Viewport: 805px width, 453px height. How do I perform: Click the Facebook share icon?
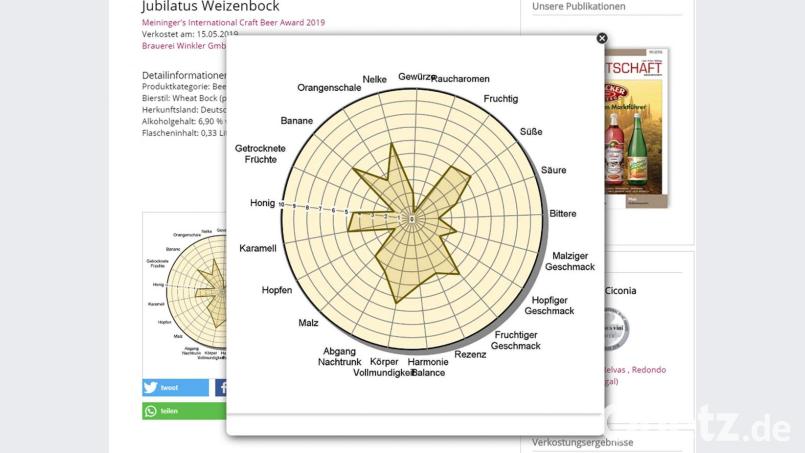pyautogui.click(x=221, y=387)
